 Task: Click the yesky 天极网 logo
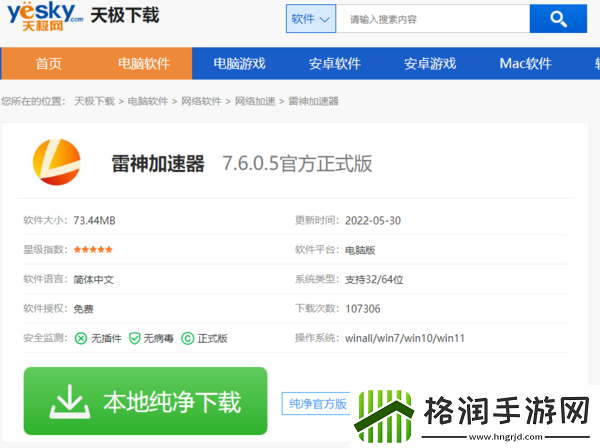45,16
